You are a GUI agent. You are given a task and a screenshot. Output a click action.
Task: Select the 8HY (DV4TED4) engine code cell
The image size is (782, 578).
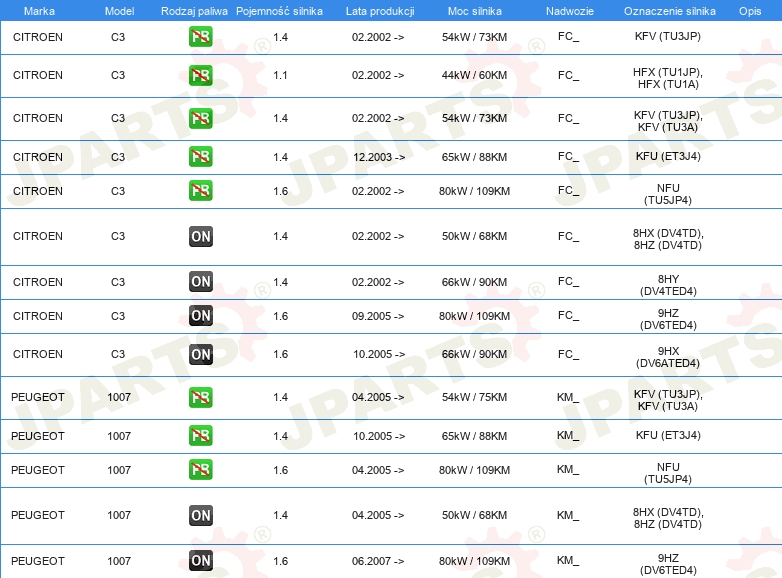point(668,285)
